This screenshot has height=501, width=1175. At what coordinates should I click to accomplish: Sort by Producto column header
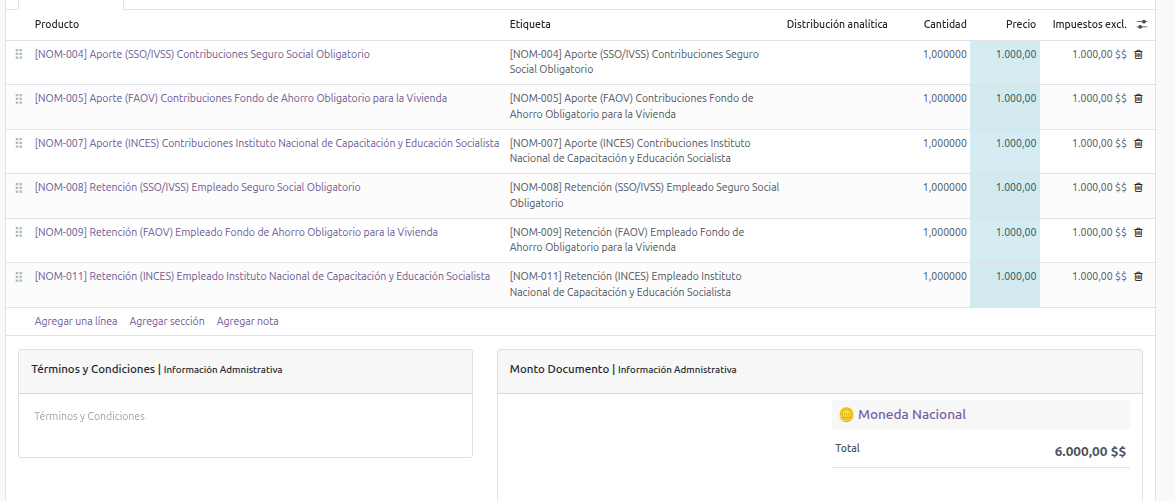click(x=57, y=24)
